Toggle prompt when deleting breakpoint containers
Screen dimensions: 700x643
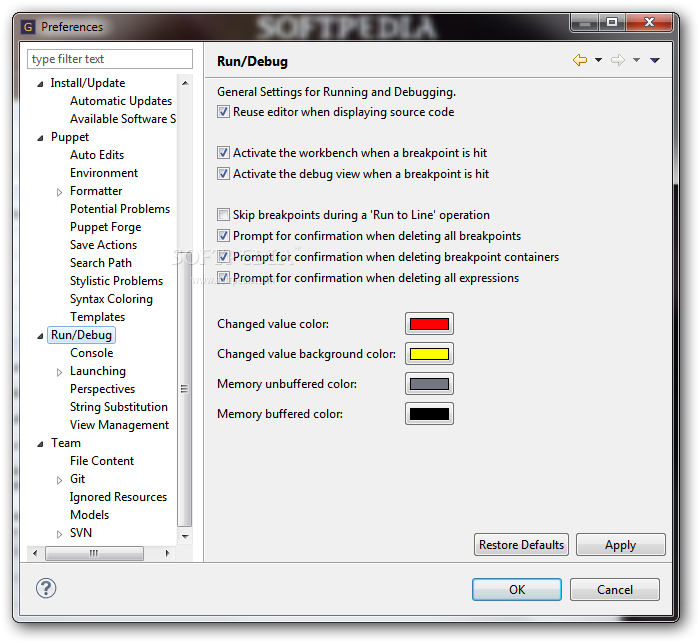pyautogui.click(x=223, y=257)
